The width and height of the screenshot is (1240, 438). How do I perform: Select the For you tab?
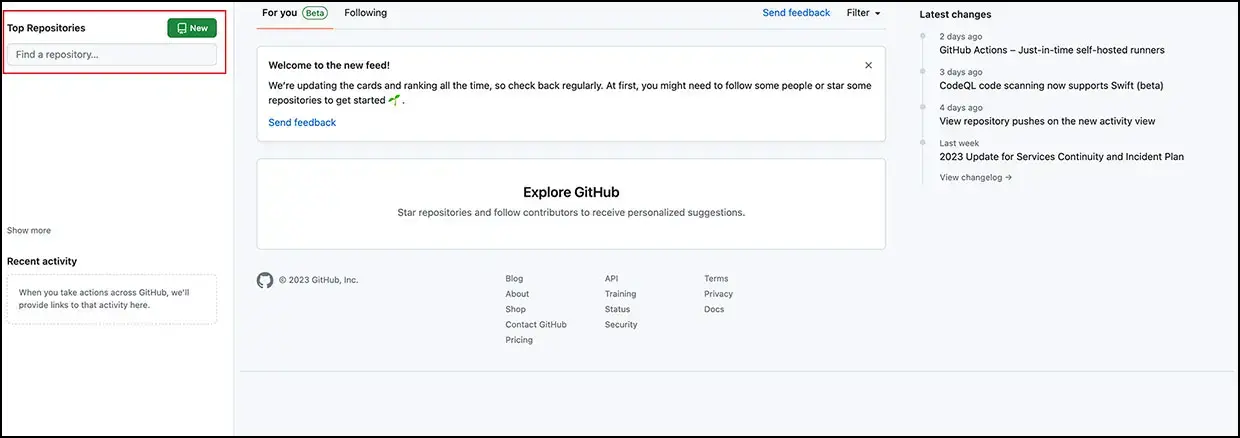click(x=279, y=13)
